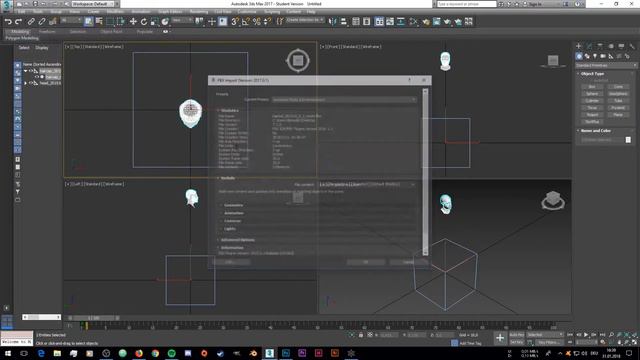The width and height of the screenshot is (640, 360).
Task: Select the Cameras category in Create panel
Action: coord(603,56)
